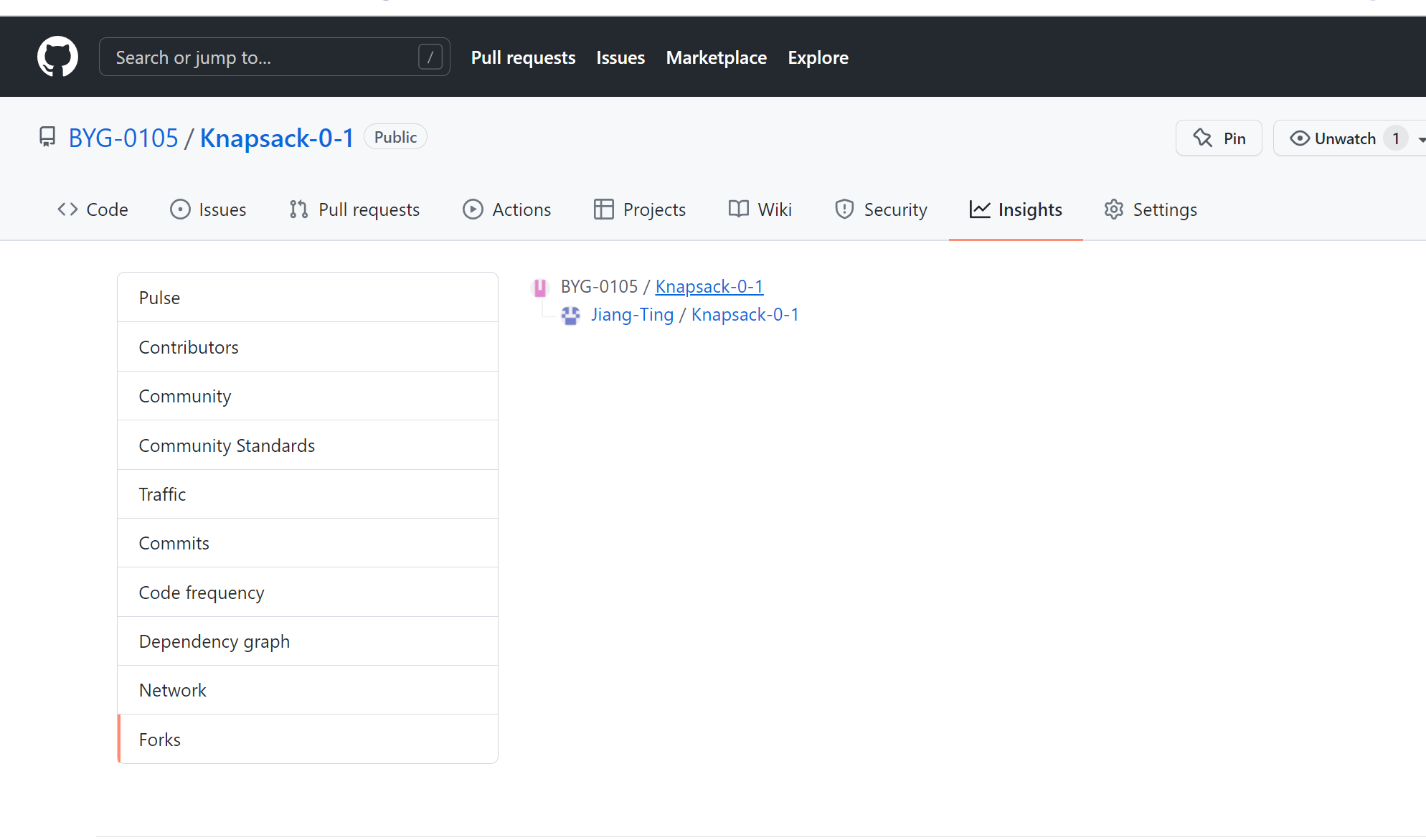
Task: Pin this repository
Action: point(1219,138)
